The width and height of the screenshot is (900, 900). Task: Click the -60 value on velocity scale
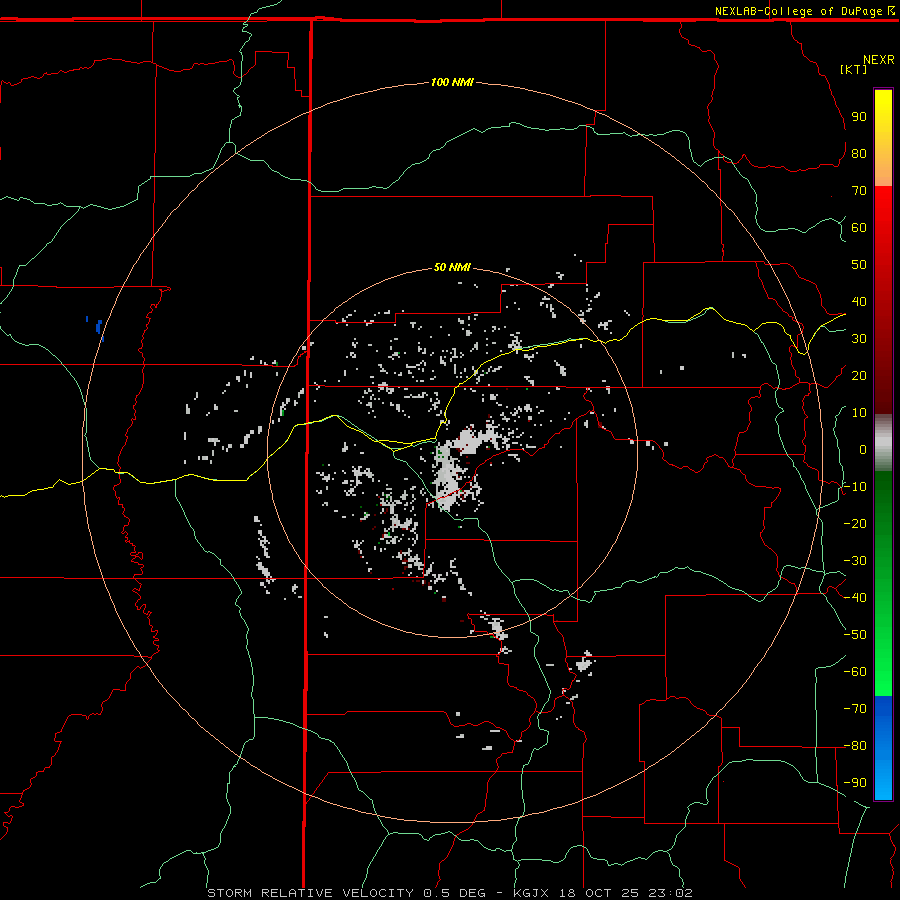click(855, 672)
